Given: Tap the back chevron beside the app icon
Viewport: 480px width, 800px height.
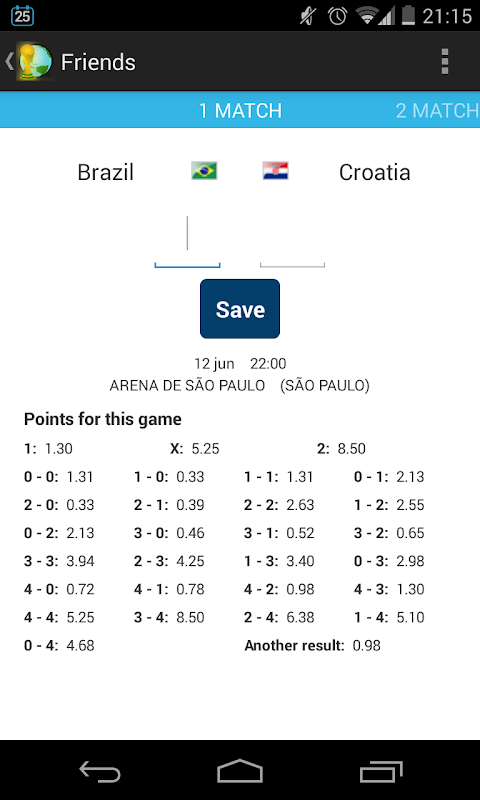Looking at the screenshot, I should [9, 61].
